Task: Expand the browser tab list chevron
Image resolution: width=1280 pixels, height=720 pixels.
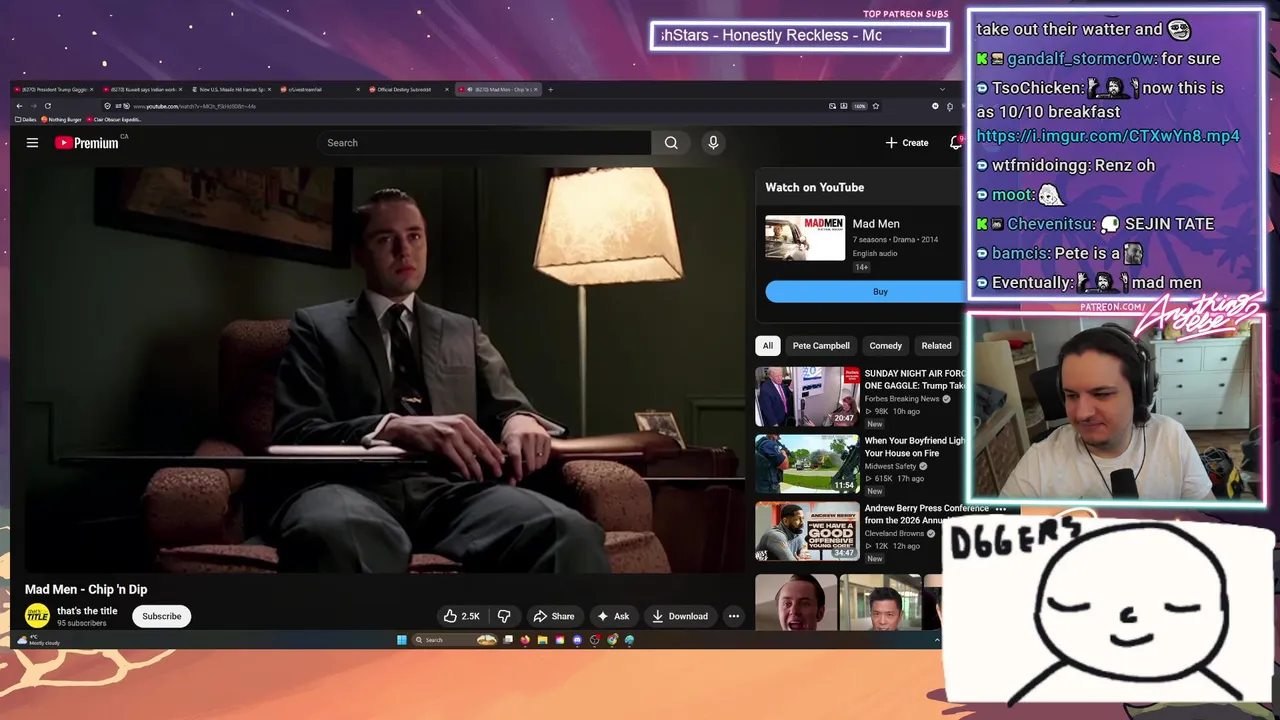Action: (941, 89)
